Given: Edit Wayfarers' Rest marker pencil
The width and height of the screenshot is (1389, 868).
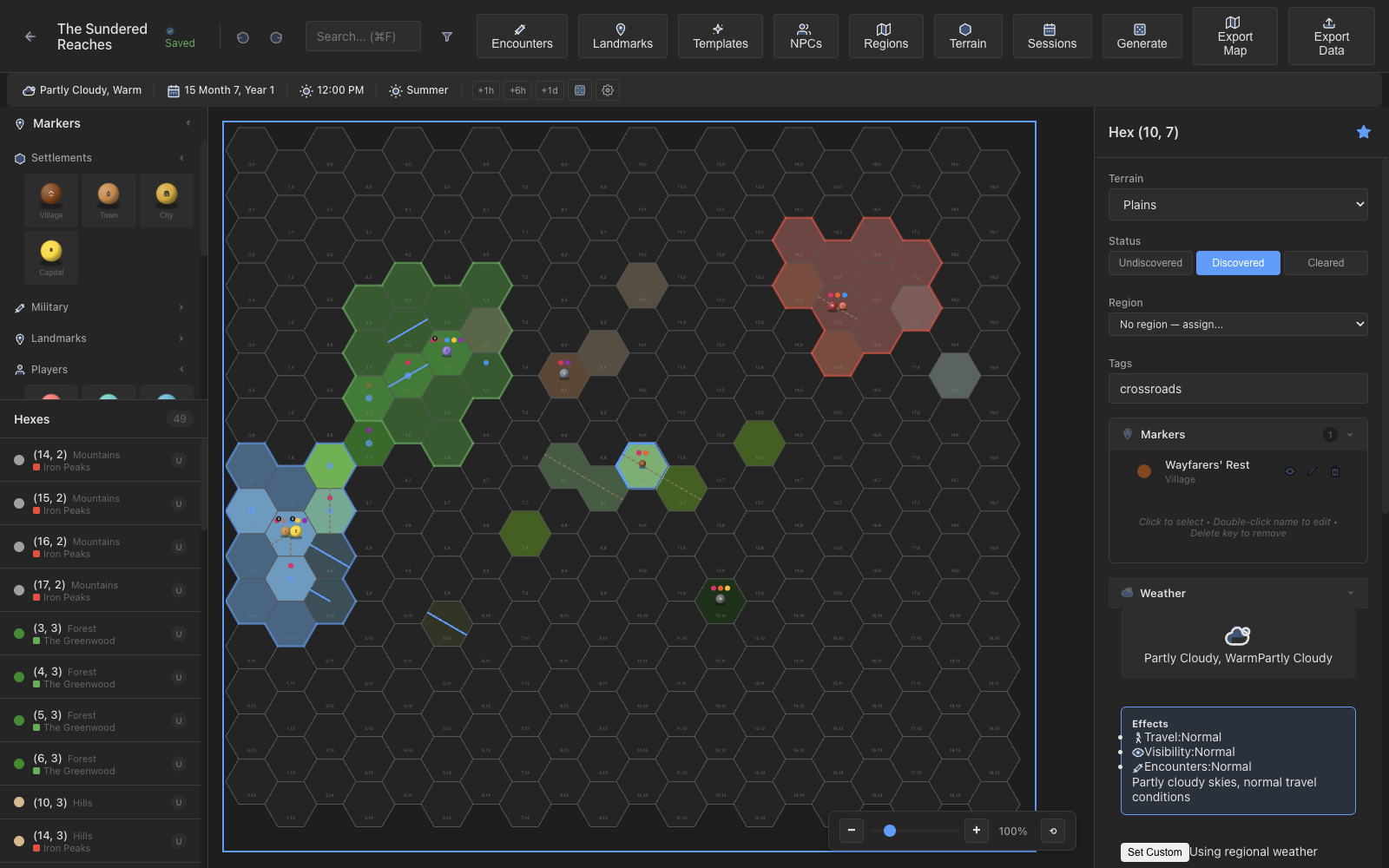Looking at the screenshot, I should [1313, 471].
